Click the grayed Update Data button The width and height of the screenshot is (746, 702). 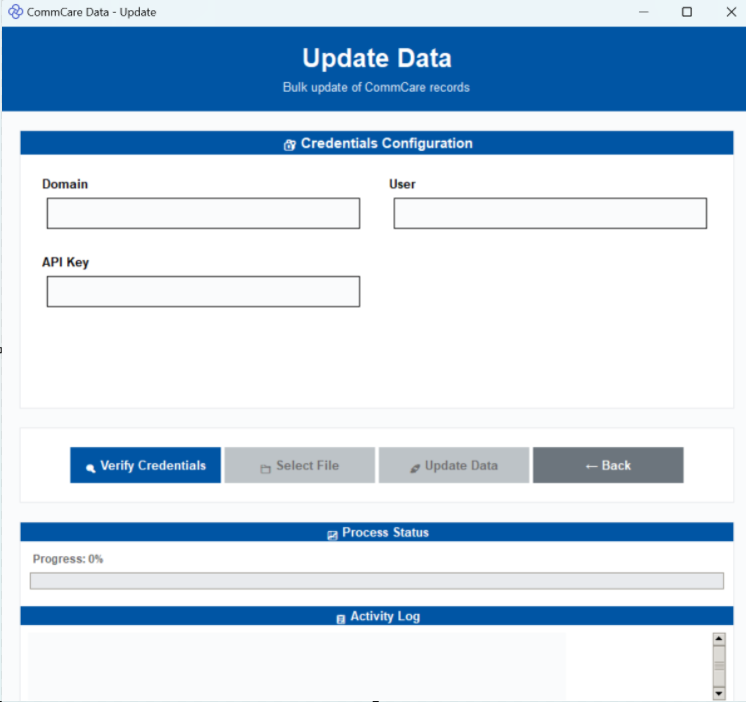(454, 465)
